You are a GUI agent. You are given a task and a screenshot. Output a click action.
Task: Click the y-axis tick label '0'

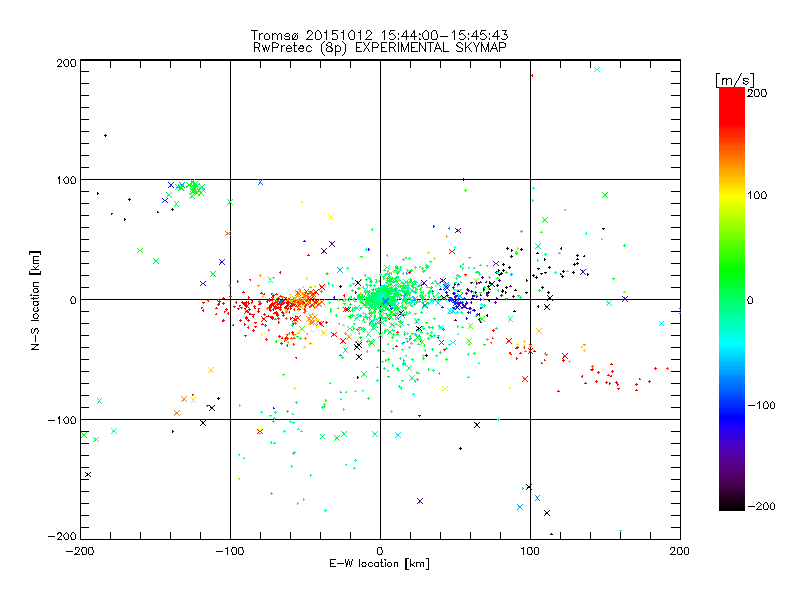73,300
